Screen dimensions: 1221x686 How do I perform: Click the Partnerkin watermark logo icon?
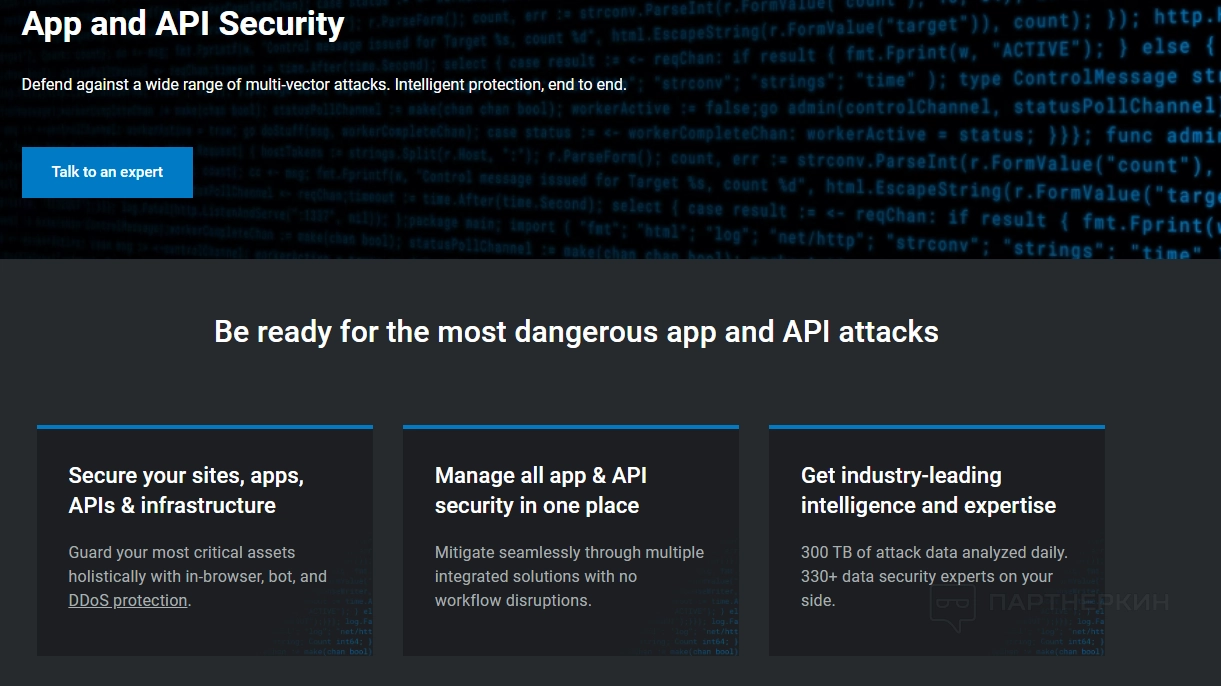[x=951, y=604]
